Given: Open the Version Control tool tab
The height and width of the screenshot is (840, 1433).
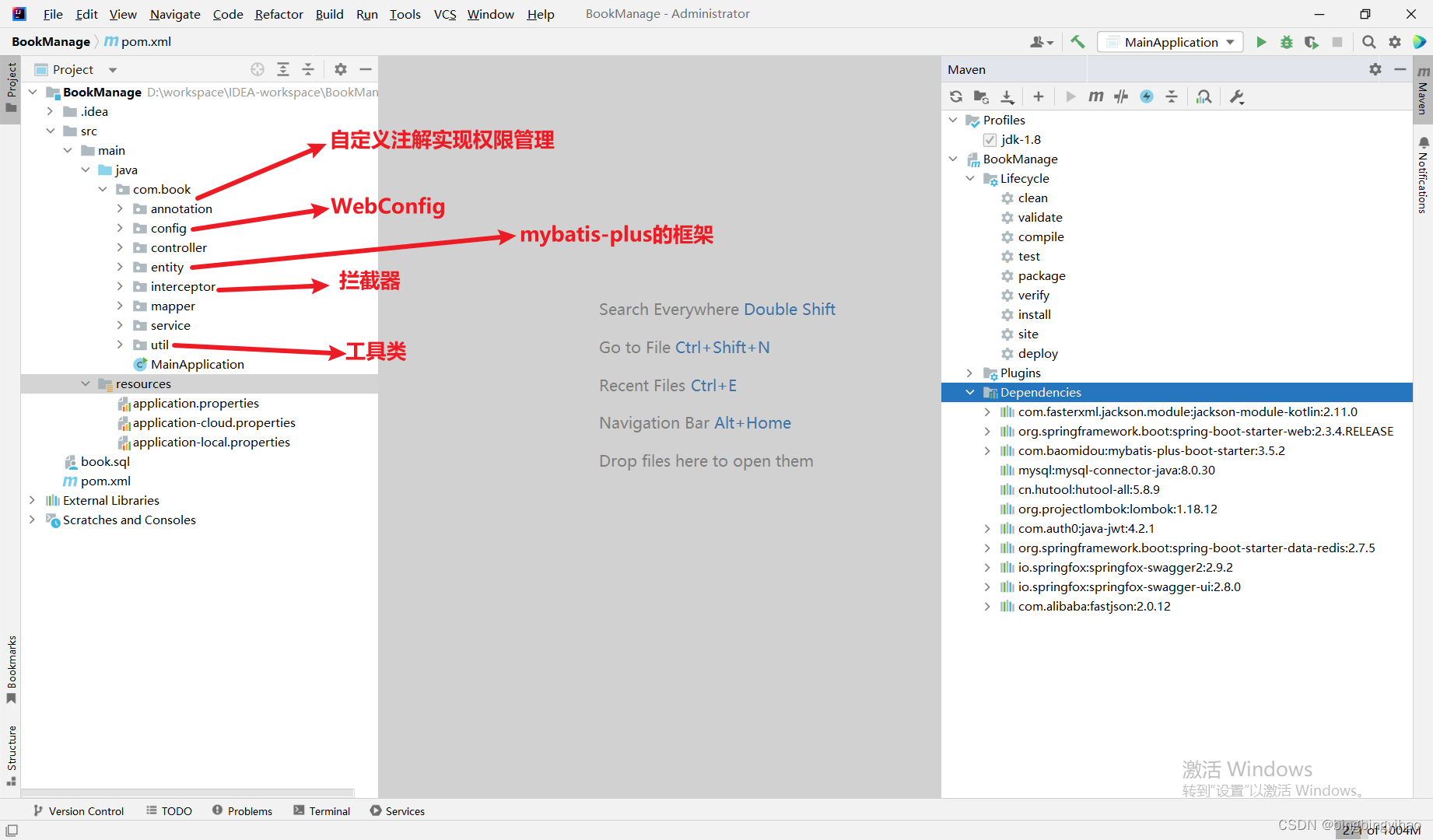Looking at the screenshot, I should click(x=79, y=810).
